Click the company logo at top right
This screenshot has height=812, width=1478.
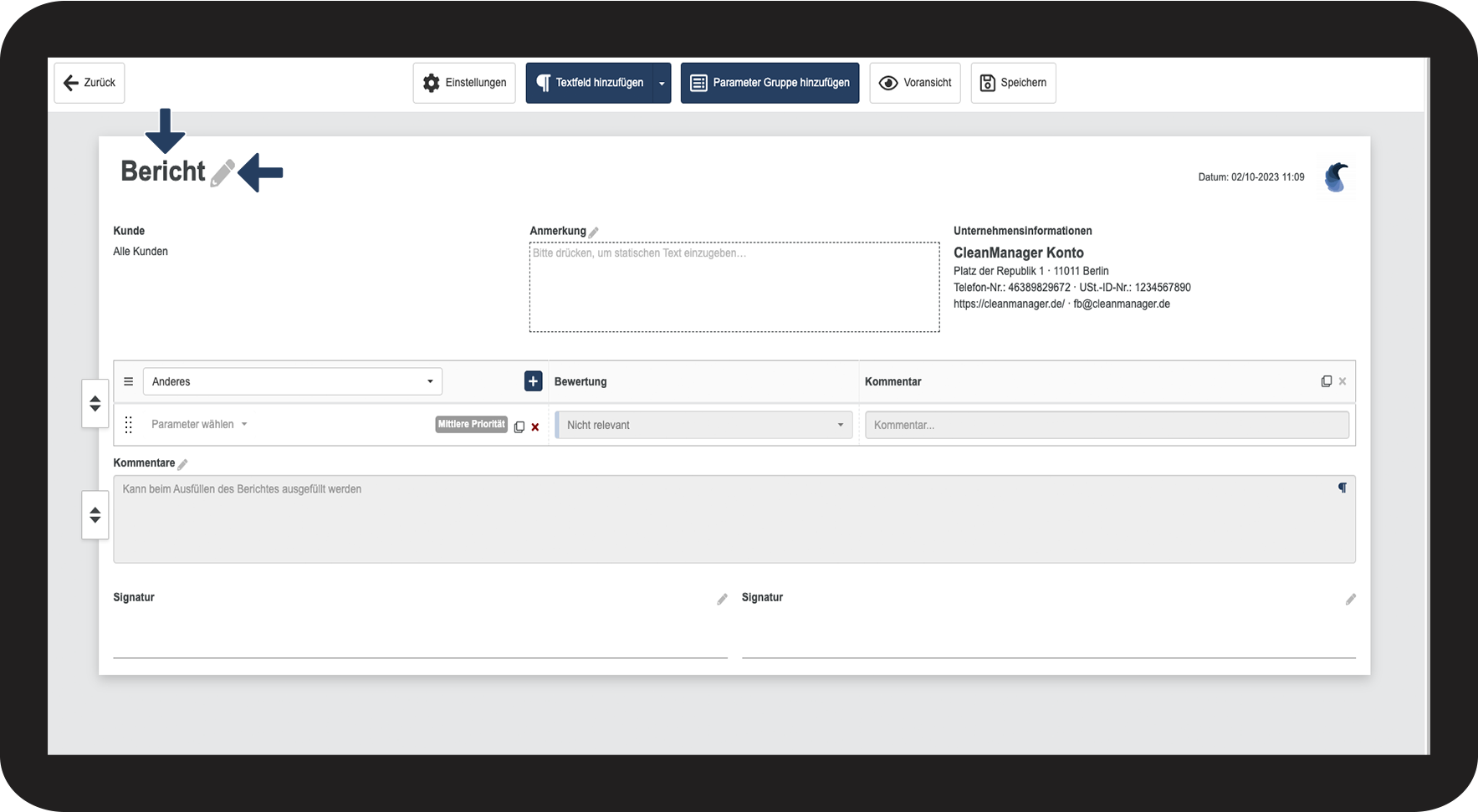coord(1337,177)
